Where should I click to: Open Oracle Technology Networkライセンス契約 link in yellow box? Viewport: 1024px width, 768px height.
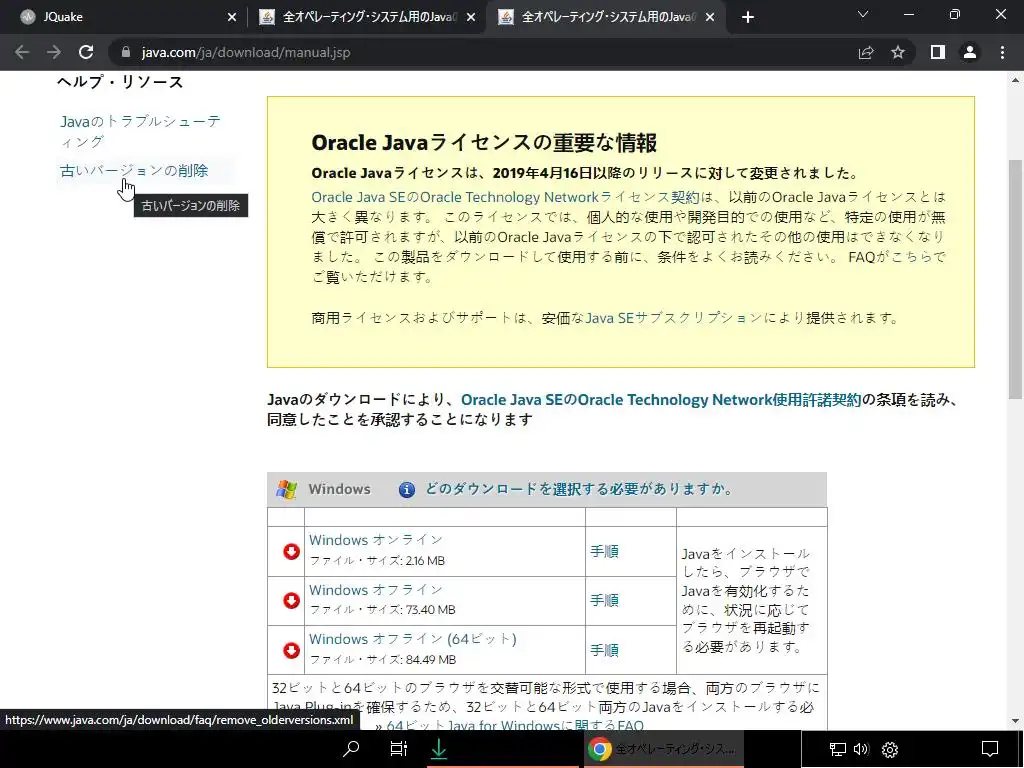(x=505, y=197)
